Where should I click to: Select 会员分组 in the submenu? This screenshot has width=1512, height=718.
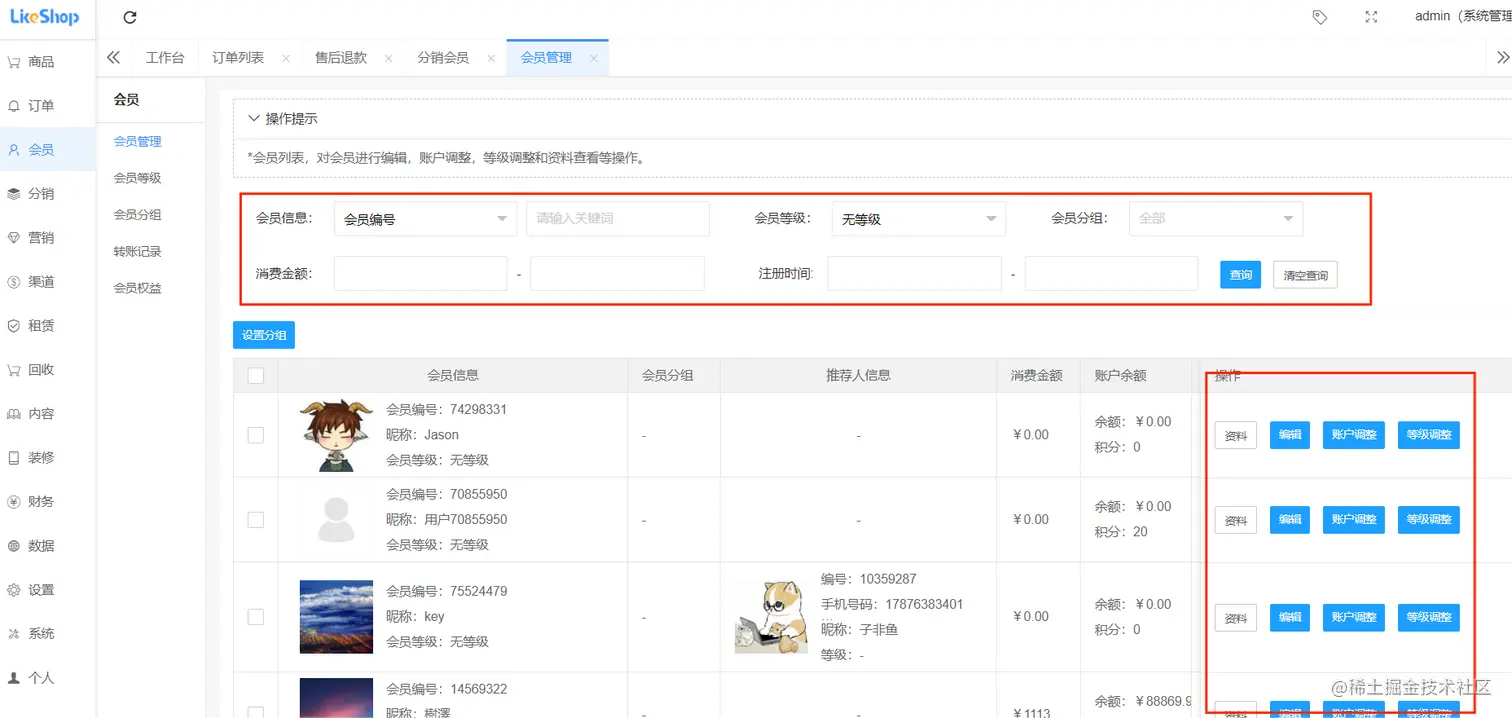click(138, 215)
